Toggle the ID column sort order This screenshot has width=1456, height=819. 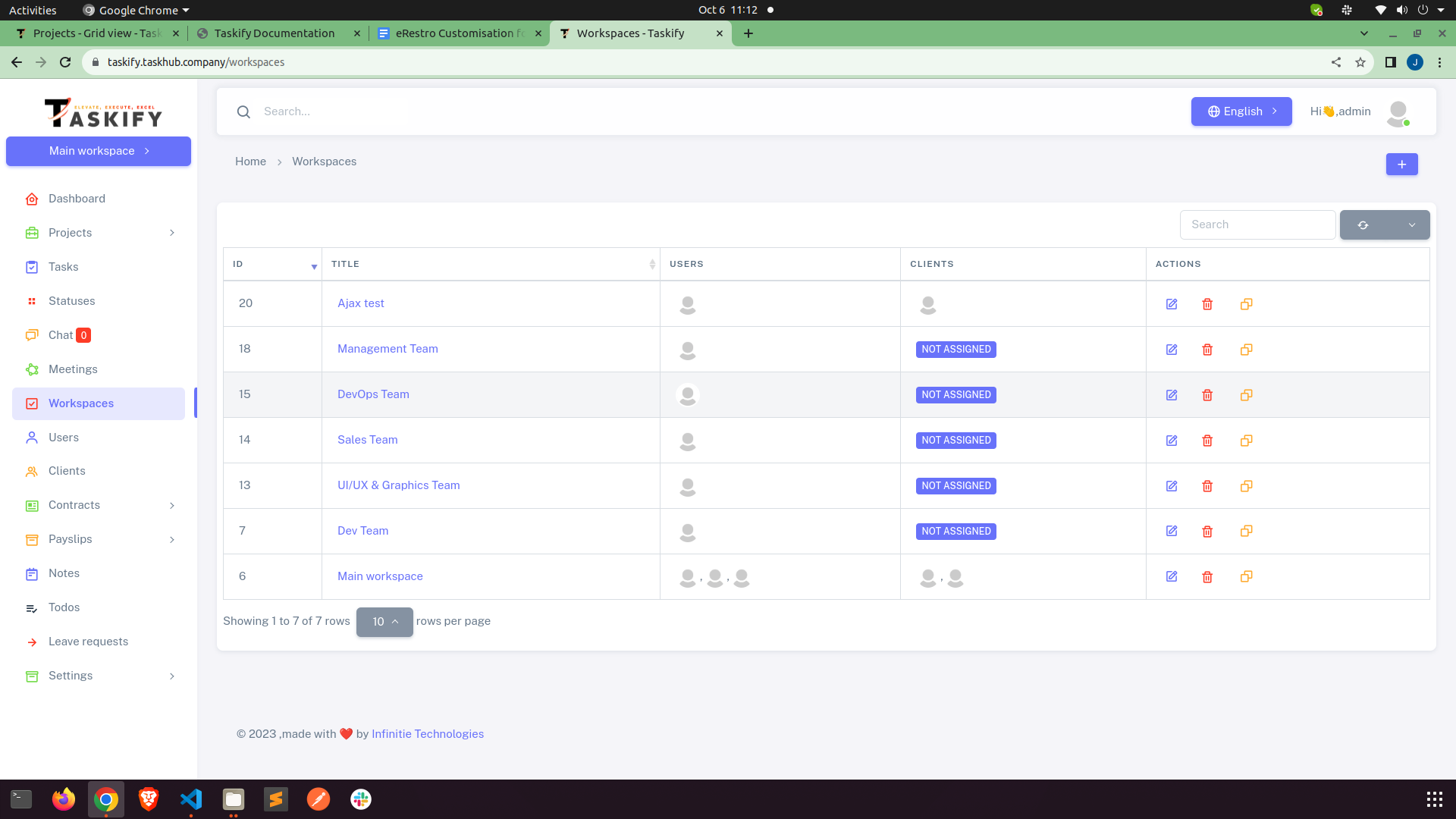click(314, 267)
